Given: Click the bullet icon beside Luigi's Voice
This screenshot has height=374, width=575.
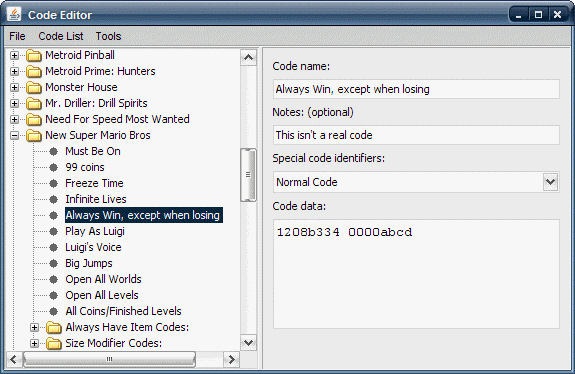Looking at the screenshot, I should coord(54,248).
